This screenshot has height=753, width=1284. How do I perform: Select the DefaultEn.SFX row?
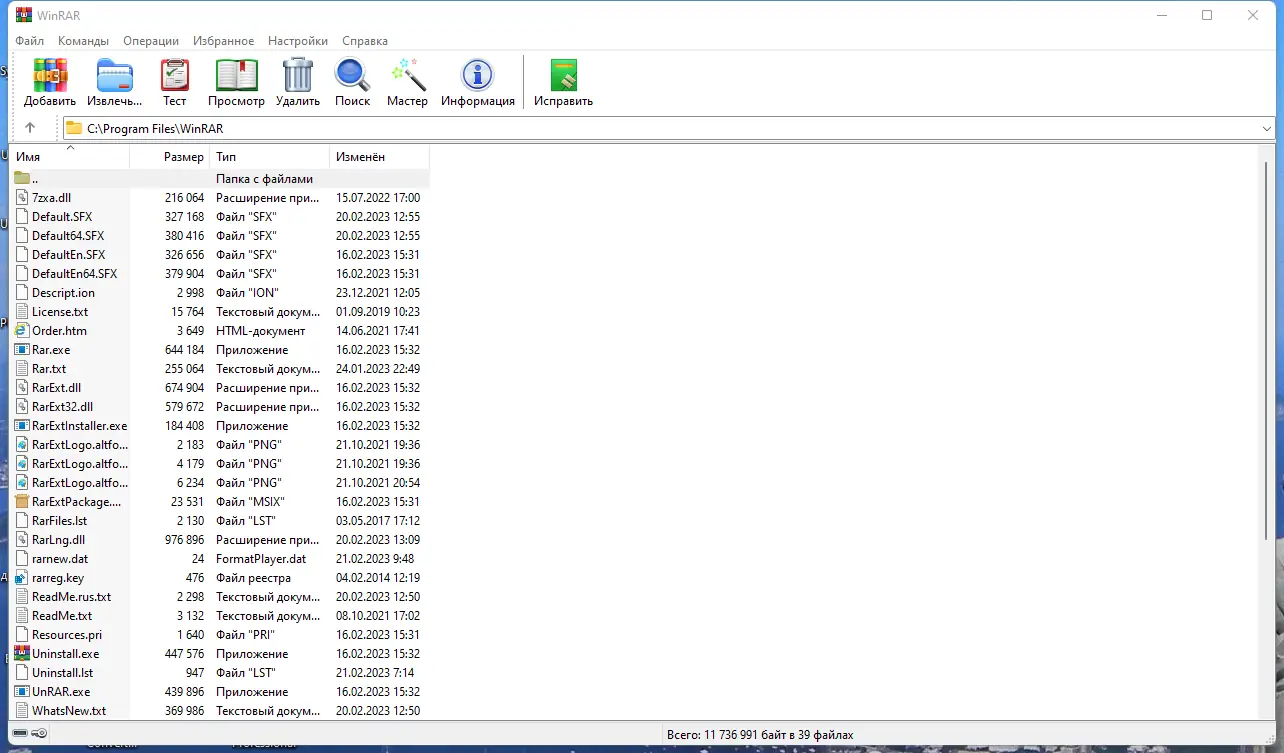coord(220,255)
